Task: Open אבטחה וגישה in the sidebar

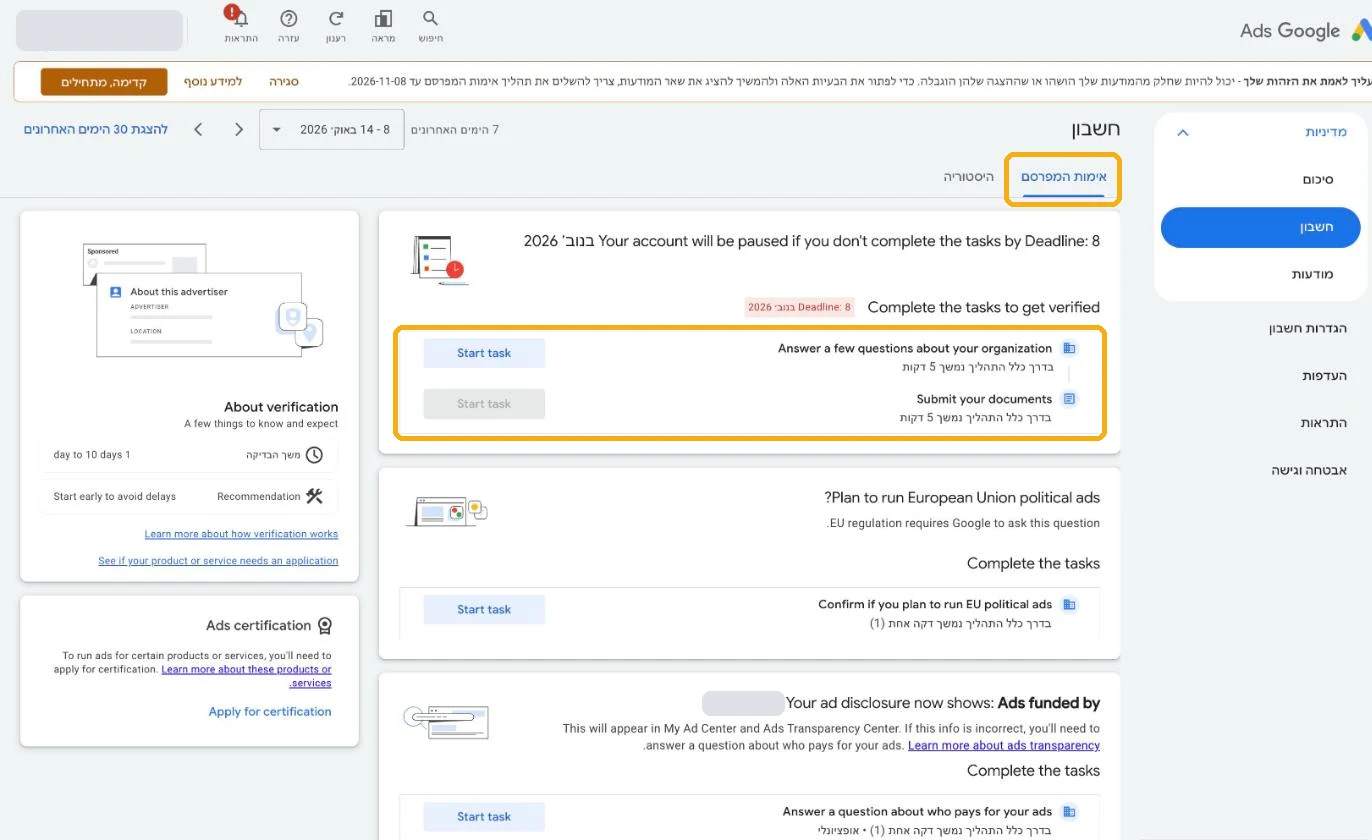Action: 1309,470
